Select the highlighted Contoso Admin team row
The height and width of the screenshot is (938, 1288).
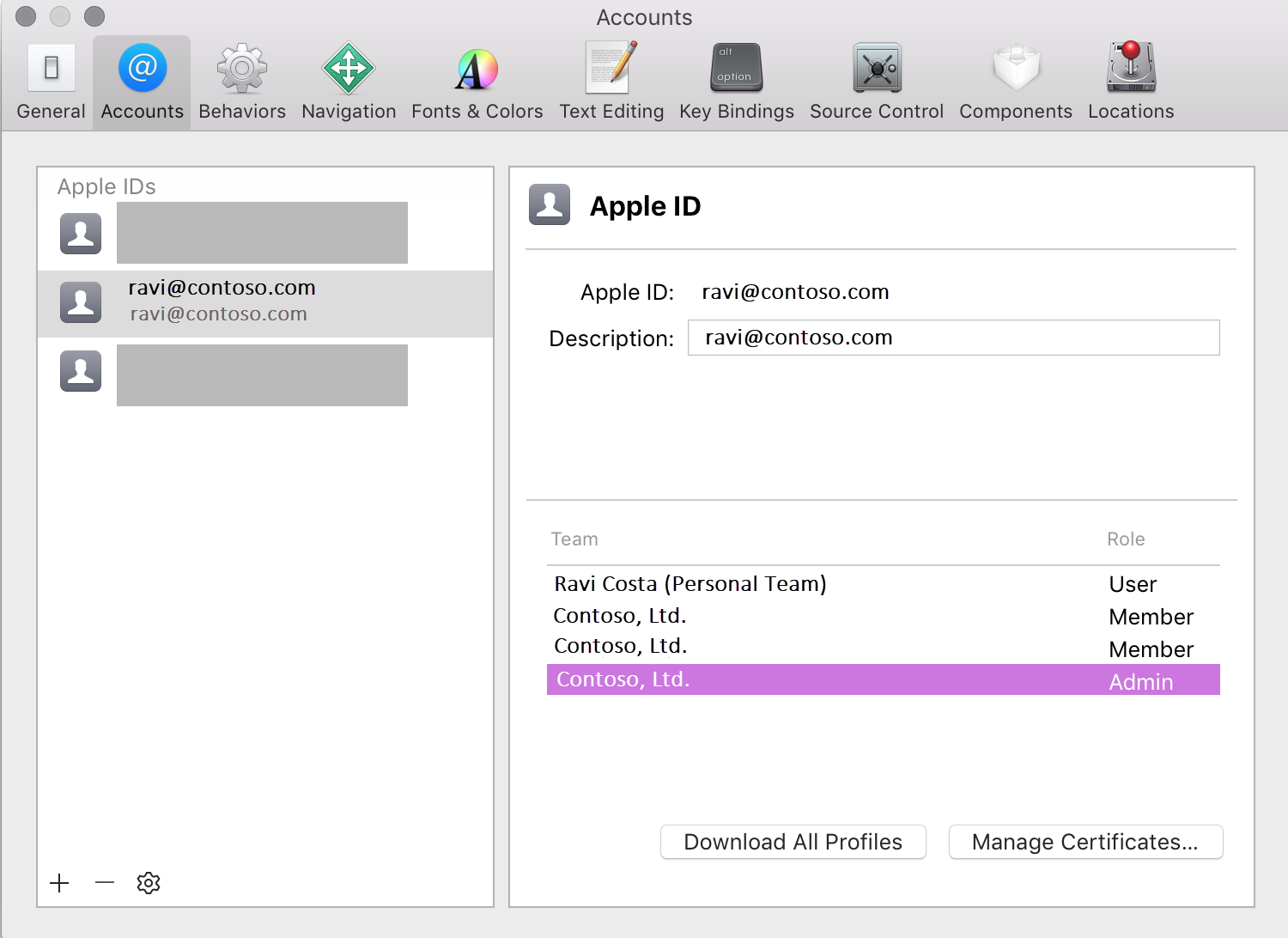[883, 679]
